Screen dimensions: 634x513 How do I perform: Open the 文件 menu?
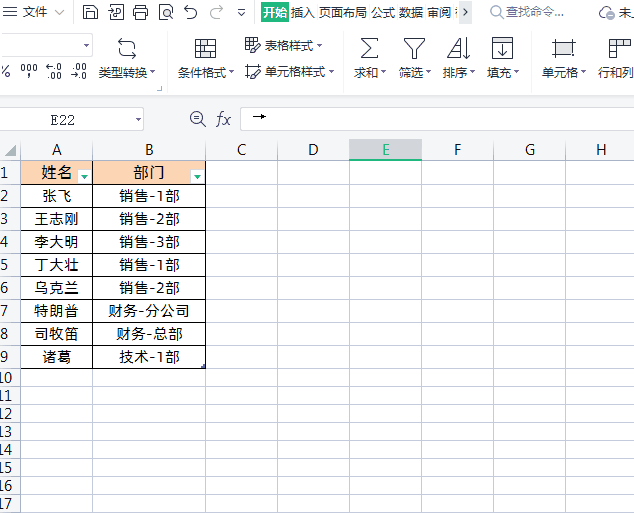coord(33,12)
